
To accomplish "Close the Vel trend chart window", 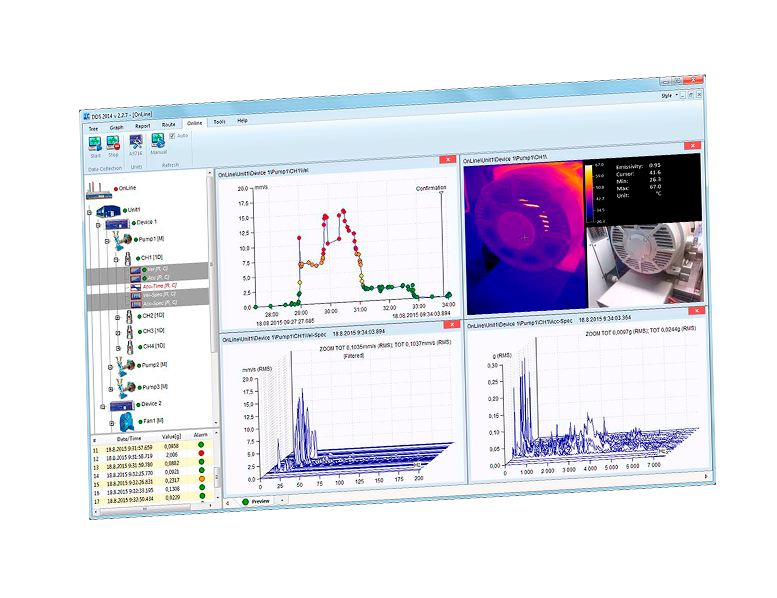I will click(x=447, y=160).
